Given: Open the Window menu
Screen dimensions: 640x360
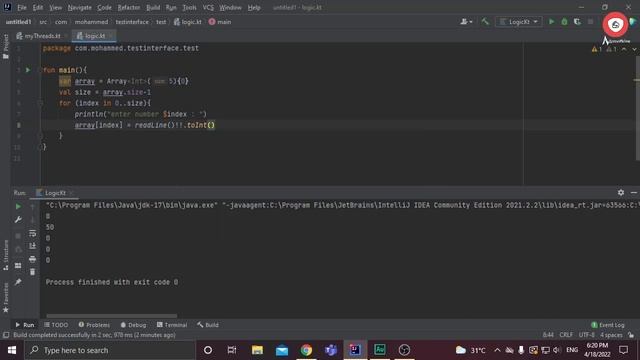Looking at the screenshot, I should coord(230,7).
